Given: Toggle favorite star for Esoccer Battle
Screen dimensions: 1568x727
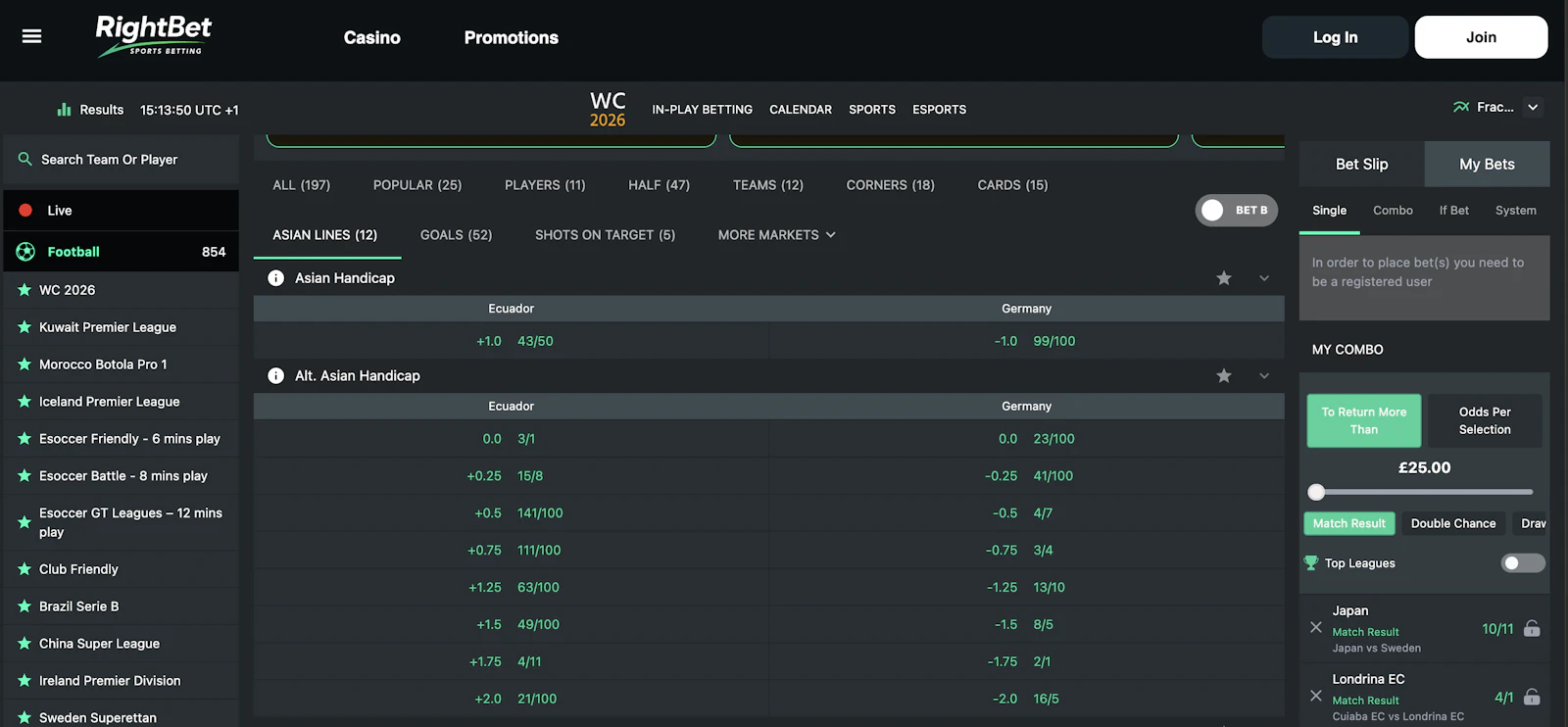Looking at the screenshot, I should coord(24,476).
